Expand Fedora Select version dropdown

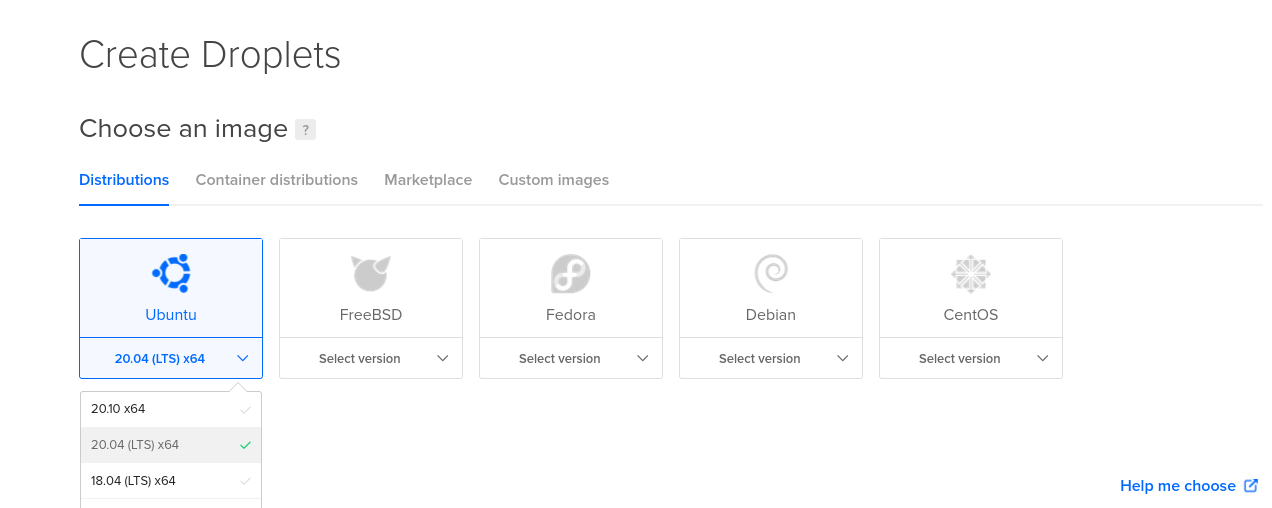click(571, 358)
